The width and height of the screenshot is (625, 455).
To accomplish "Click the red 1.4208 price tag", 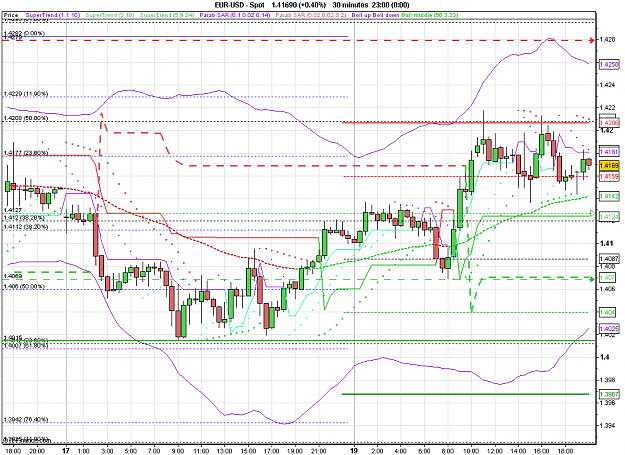I will coord(609,123).
